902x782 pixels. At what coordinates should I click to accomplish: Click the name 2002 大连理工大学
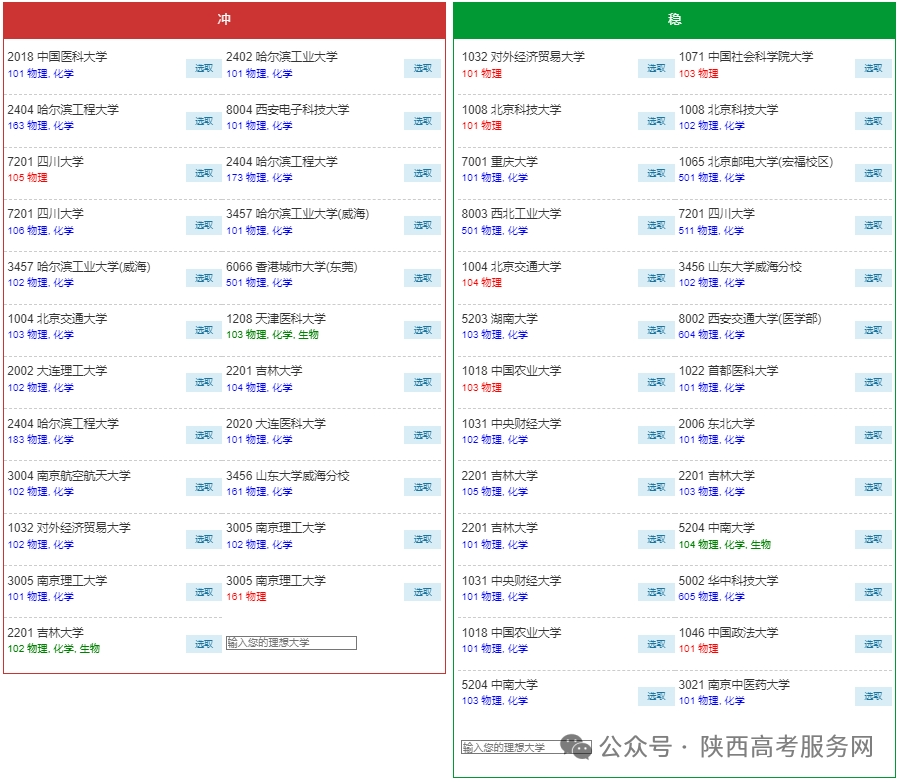point(58,371)
